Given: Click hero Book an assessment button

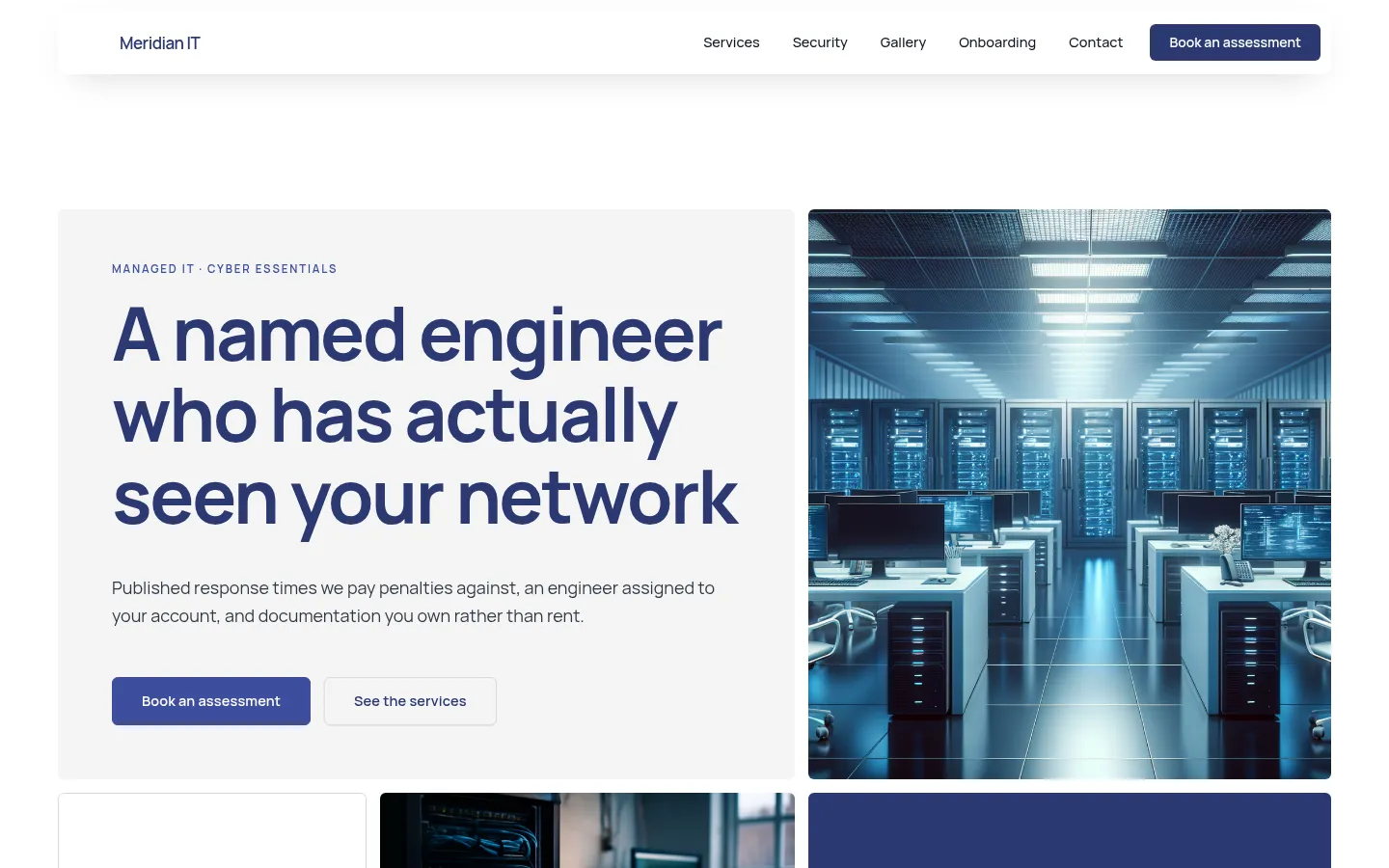Looking at the screenshot, I should 211,701.
